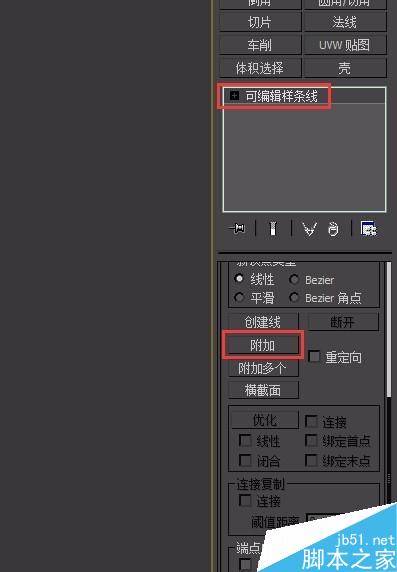Viewport: 397px width, 572px height.
Task: Pin the modifier stack
Action: (x=237, y=229)
